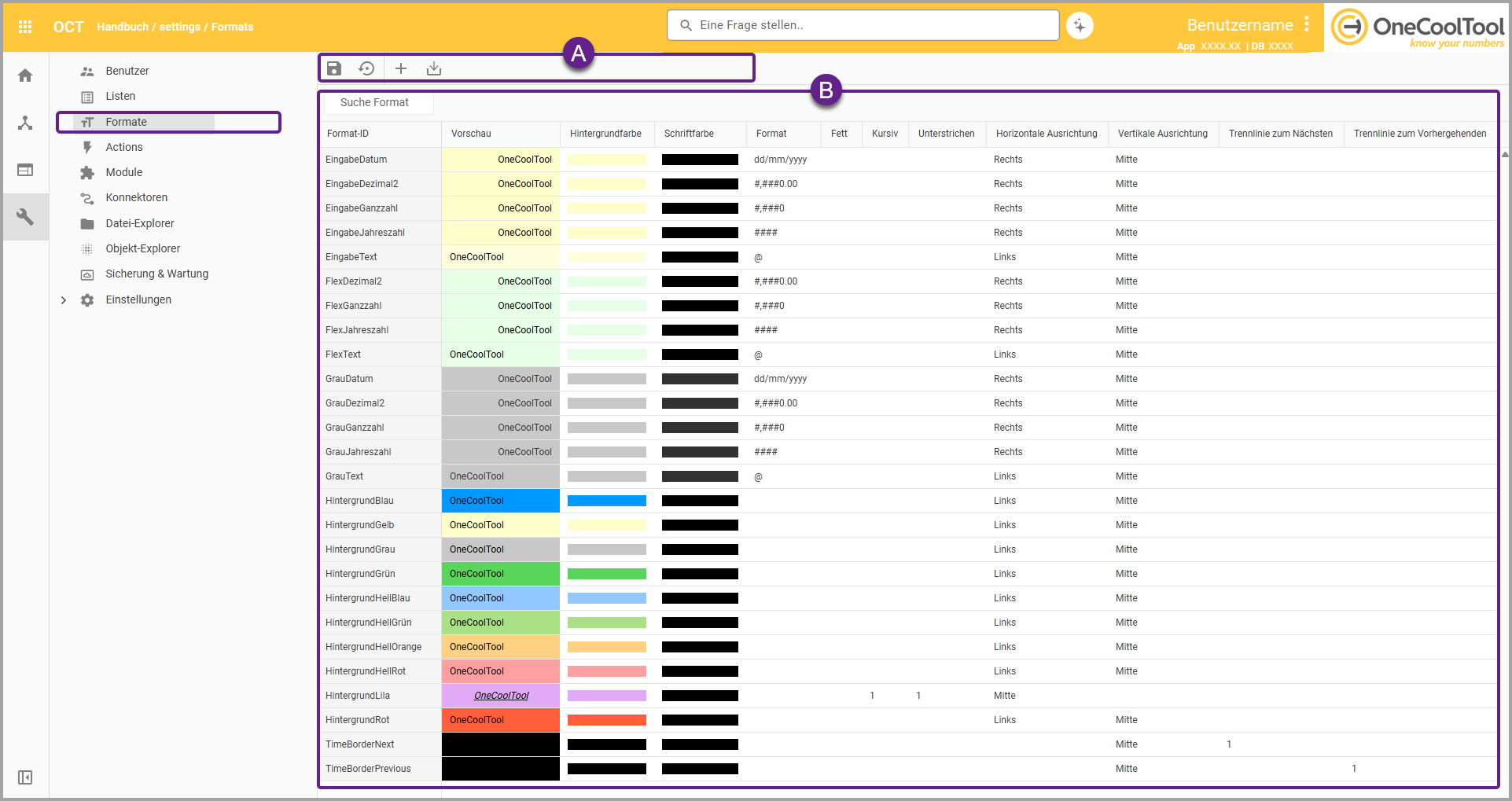Open the user options kebab menu
The height and width of the screenshot is (801, 1512).
click(x=1307, y=24)
